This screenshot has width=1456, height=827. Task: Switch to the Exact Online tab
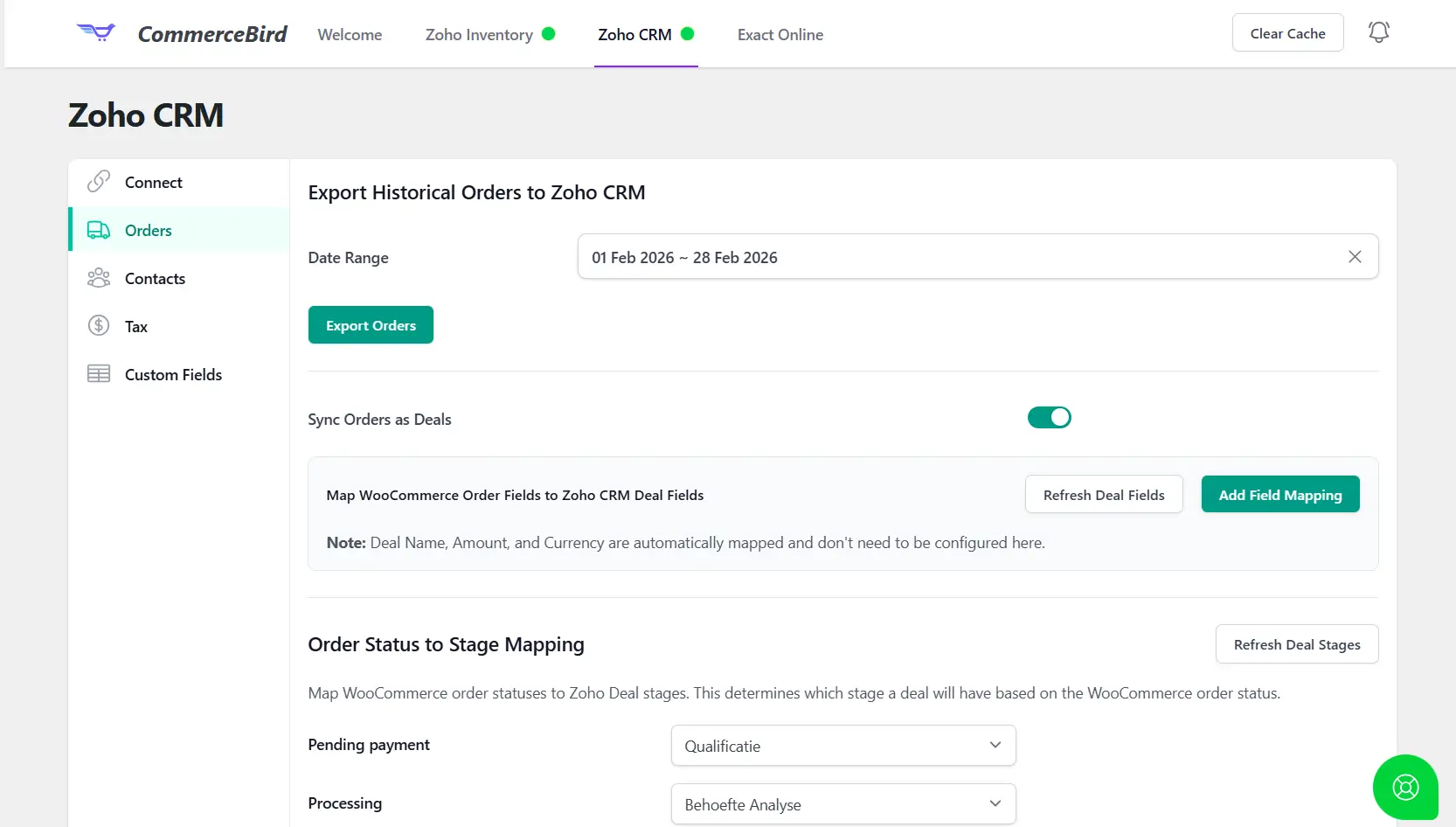click(x=780, y=35)
